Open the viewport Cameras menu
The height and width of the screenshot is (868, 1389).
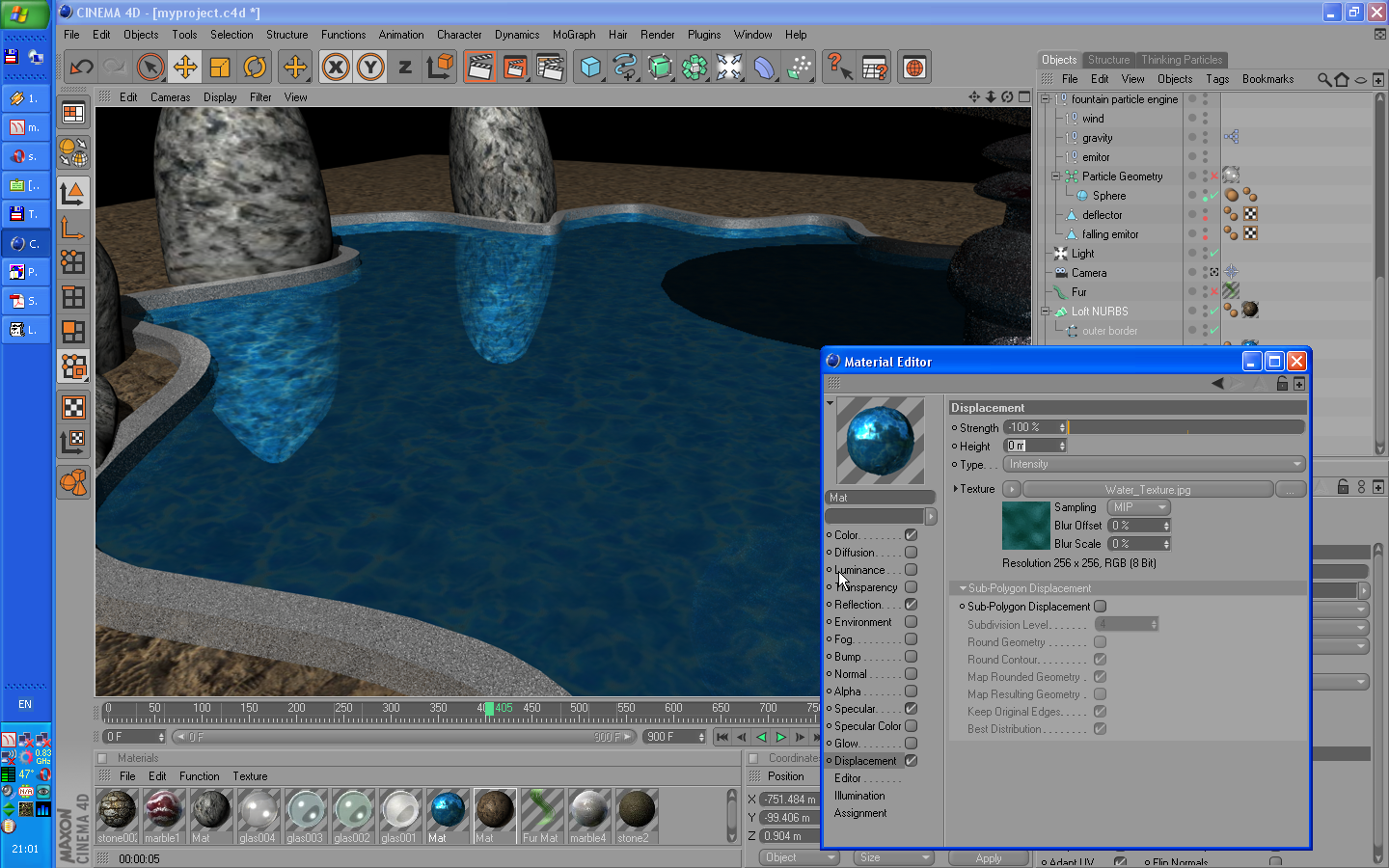click(170, 97)
